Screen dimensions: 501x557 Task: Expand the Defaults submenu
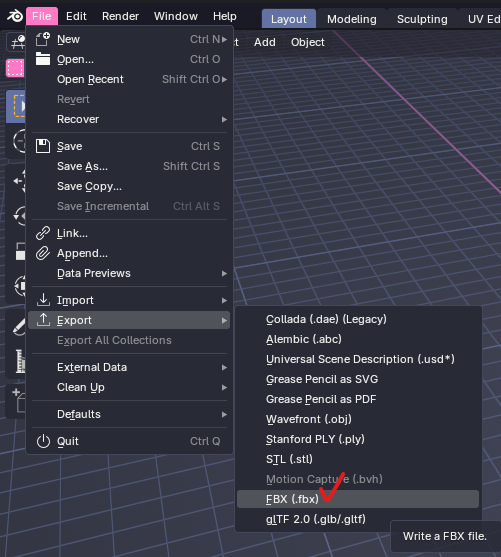point(129,414)
